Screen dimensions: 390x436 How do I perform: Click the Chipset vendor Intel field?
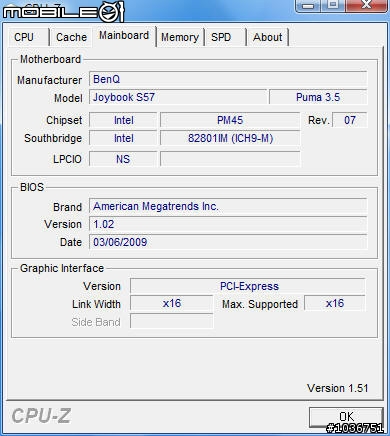point(123,120)
